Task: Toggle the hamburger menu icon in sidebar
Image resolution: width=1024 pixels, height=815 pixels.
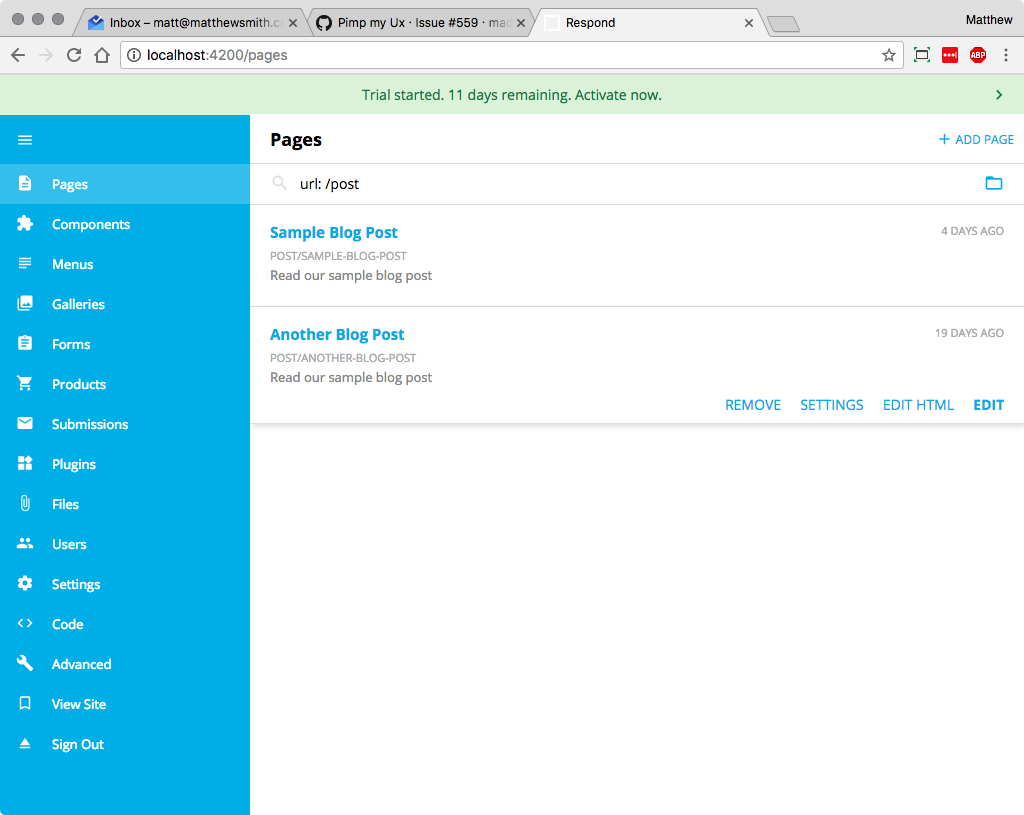Action: coord(25,140)
